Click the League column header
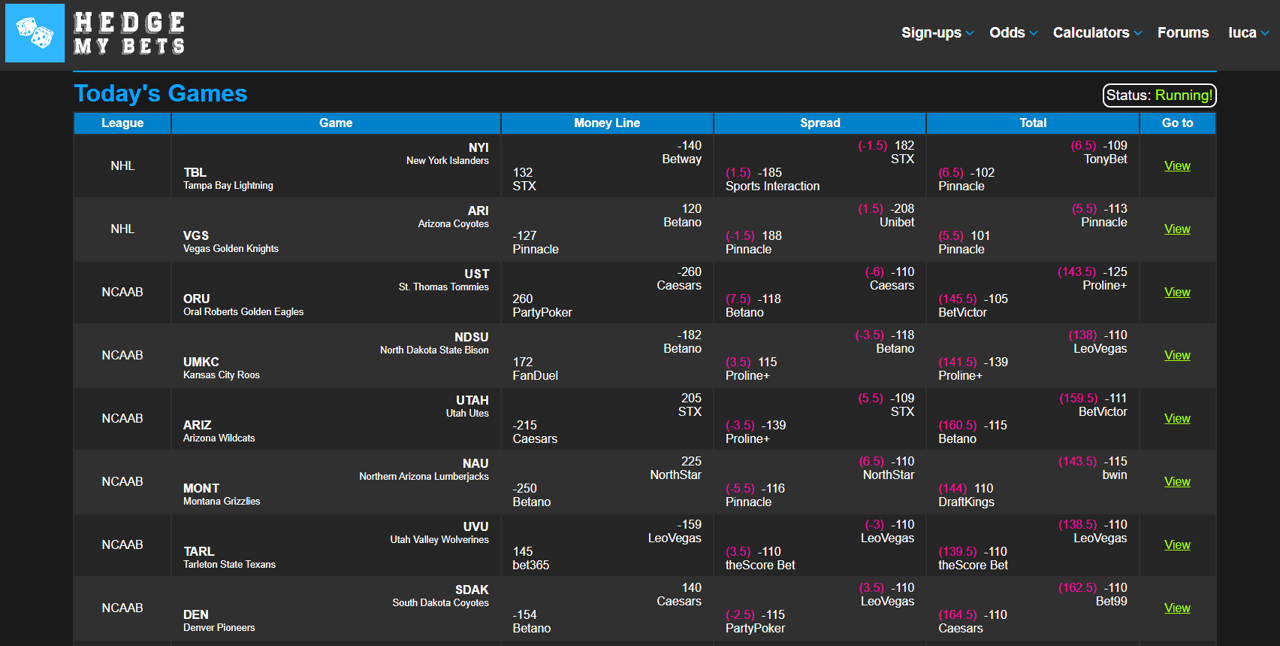Image resolution: width=1280 pixels, height=646 pixels. [122, 123]
